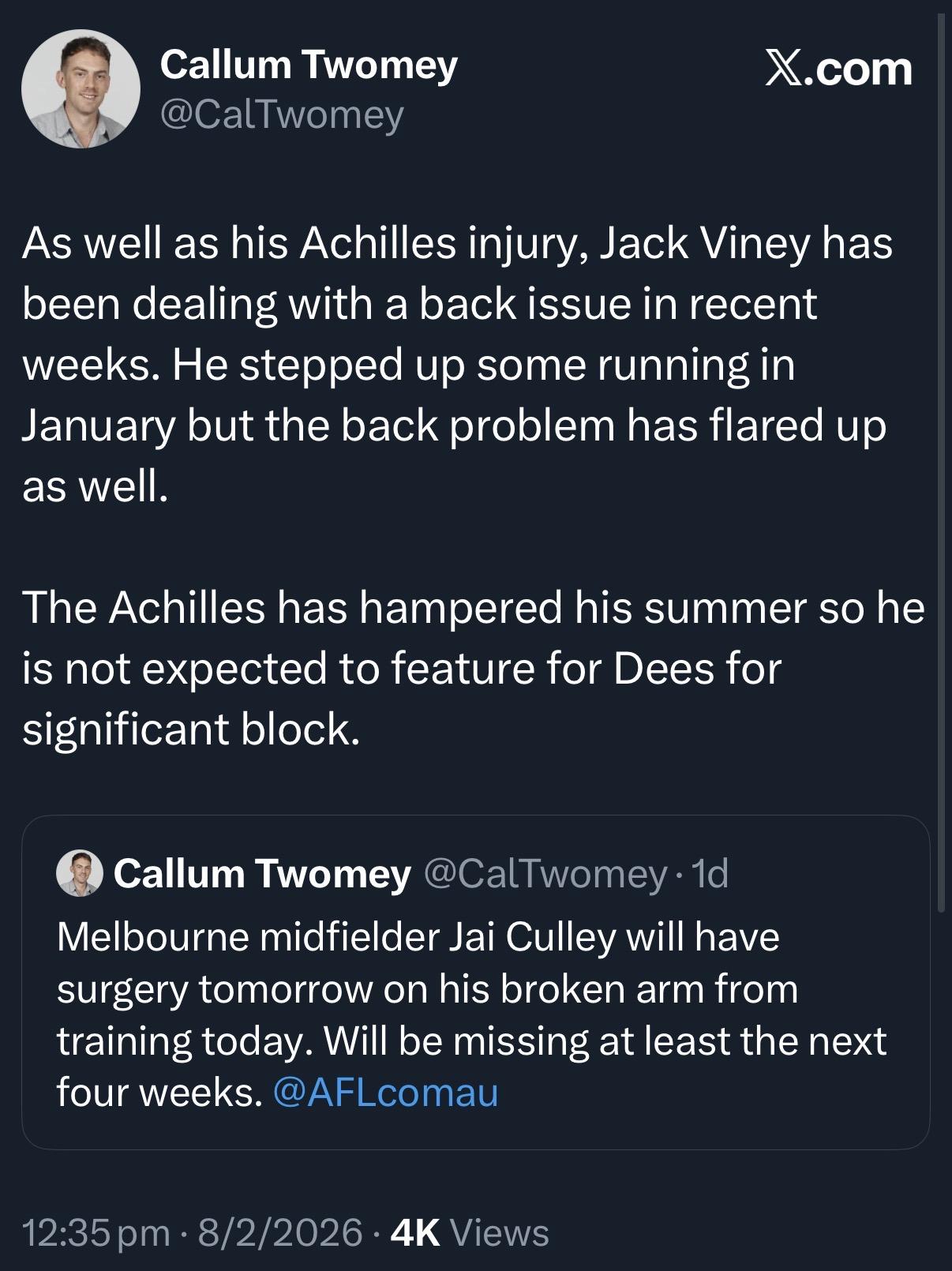952x1271 pixels.
Task: Click the paragraph starting 'As well as his Achilles'
Action: point(458,364)
